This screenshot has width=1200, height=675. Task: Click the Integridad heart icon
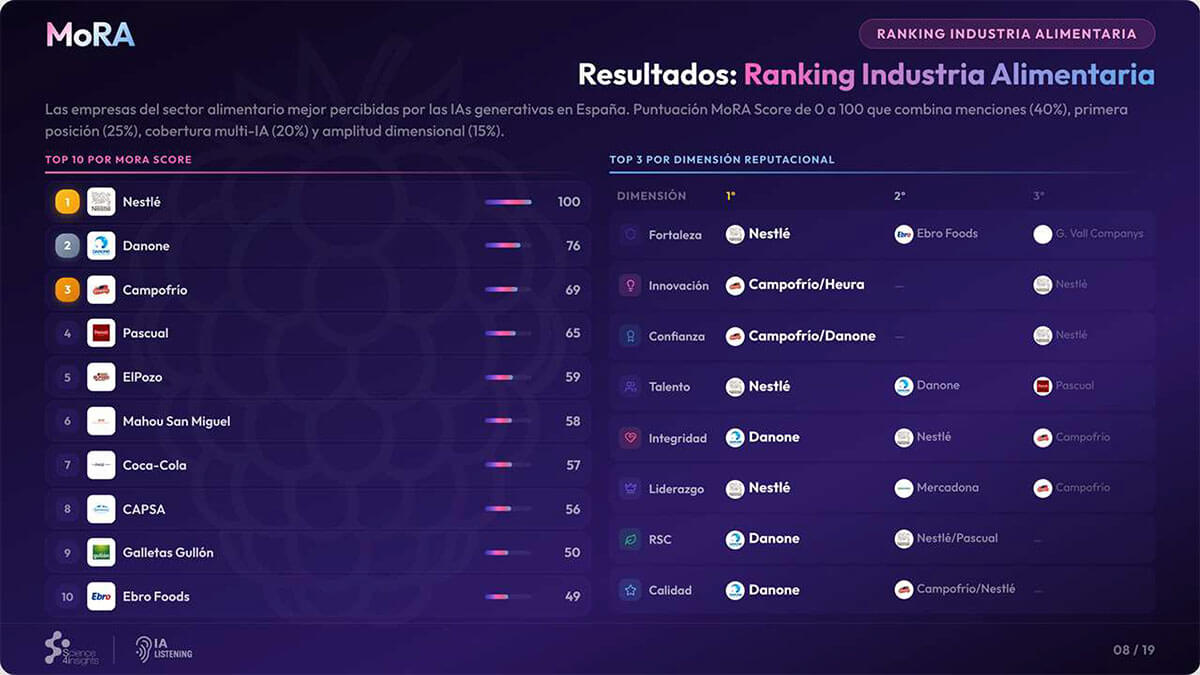pos(630,438)
